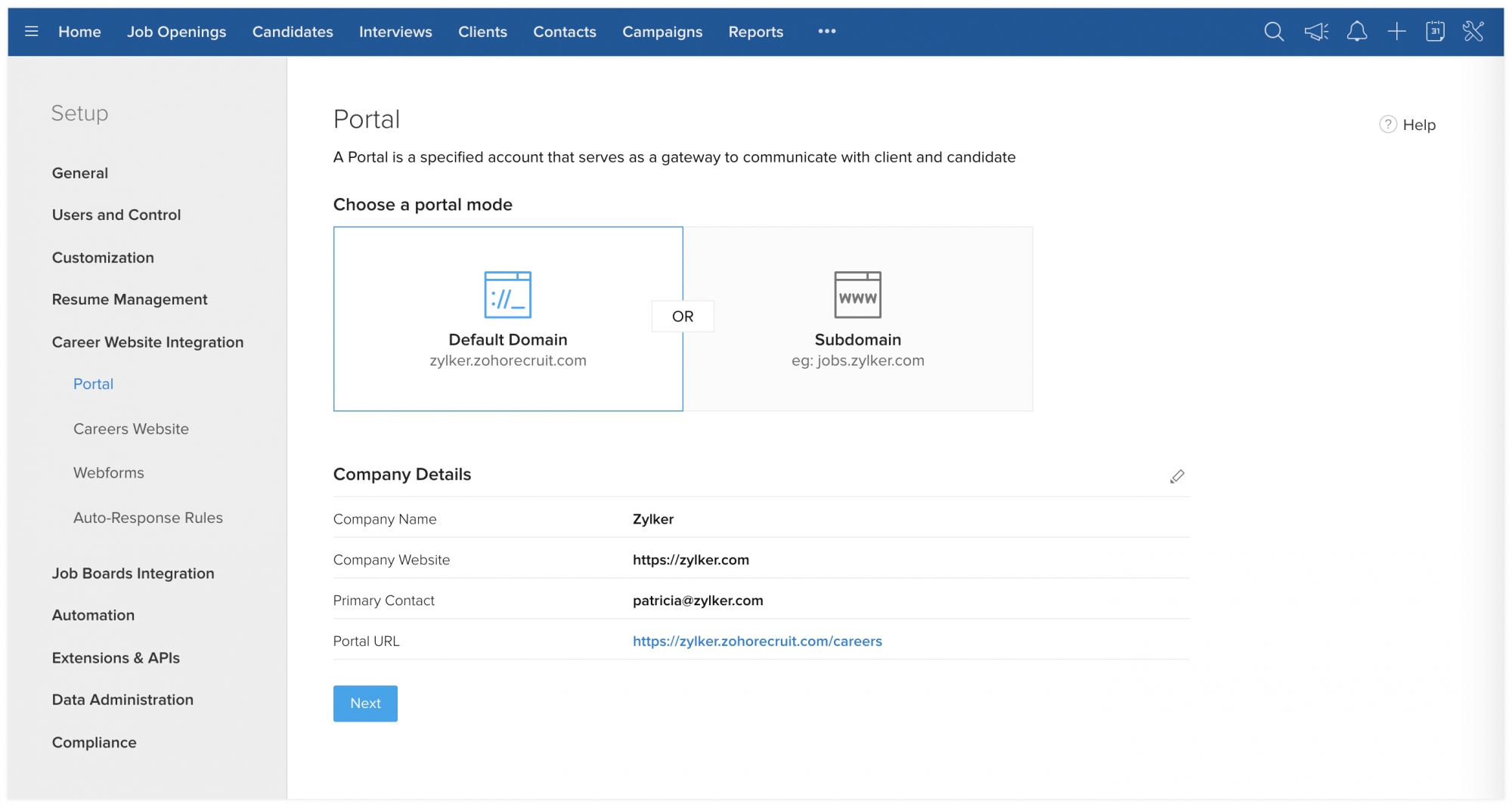Click the plus quick-create icon
This screenshot has width=1512, height=807.
click(1396, 32)
